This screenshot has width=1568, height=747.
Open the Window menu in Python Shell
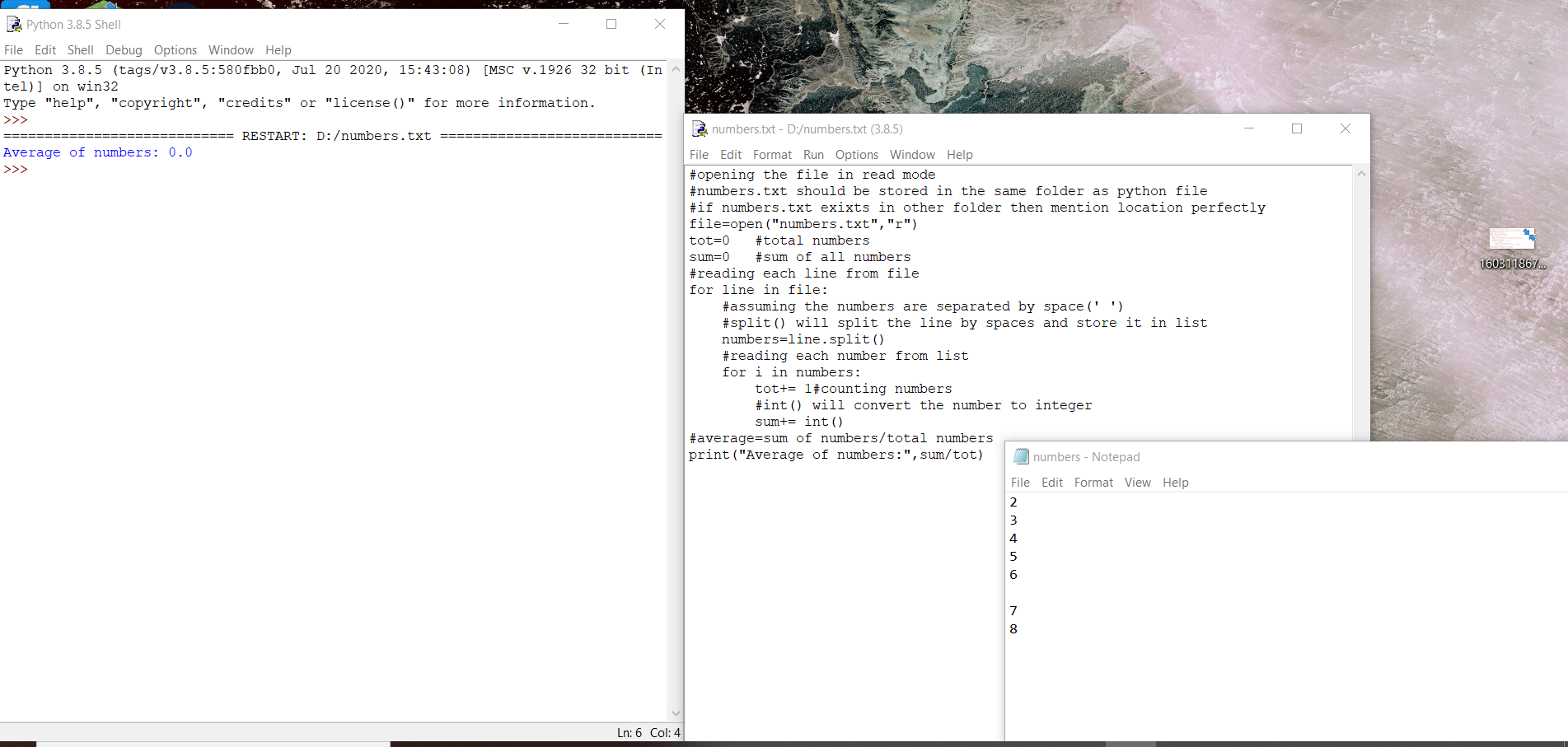click(x=231, y=50)
